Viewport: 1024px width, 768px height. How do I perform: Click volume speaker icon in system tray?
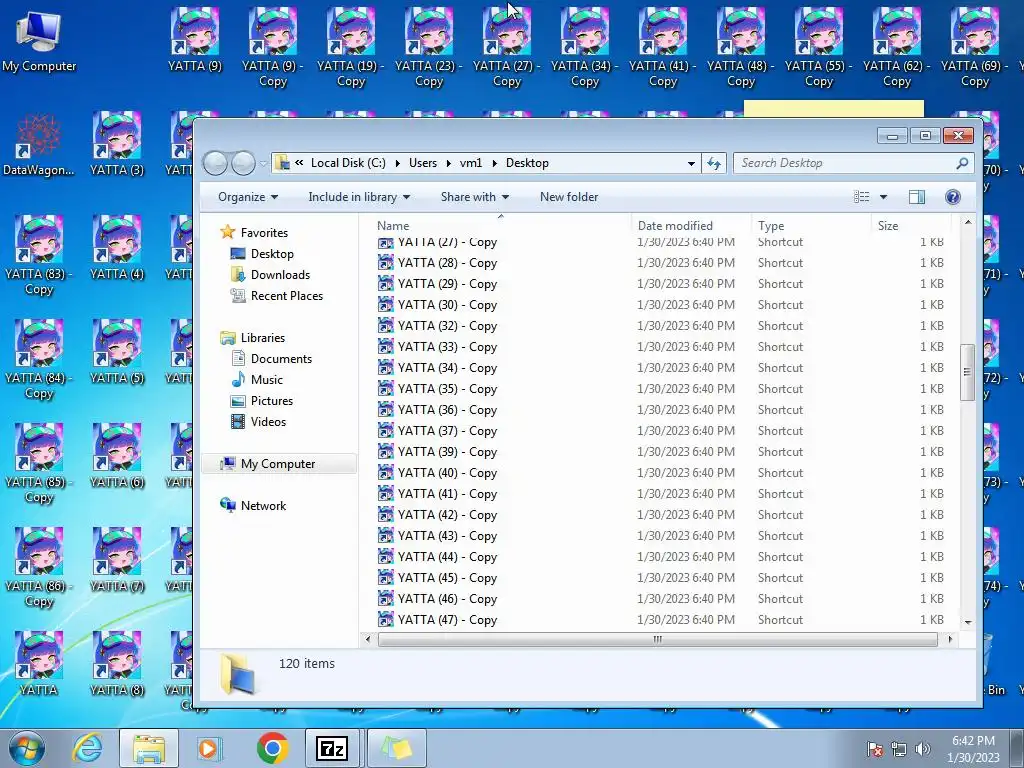pyautogui.click(x=922, y=749)
